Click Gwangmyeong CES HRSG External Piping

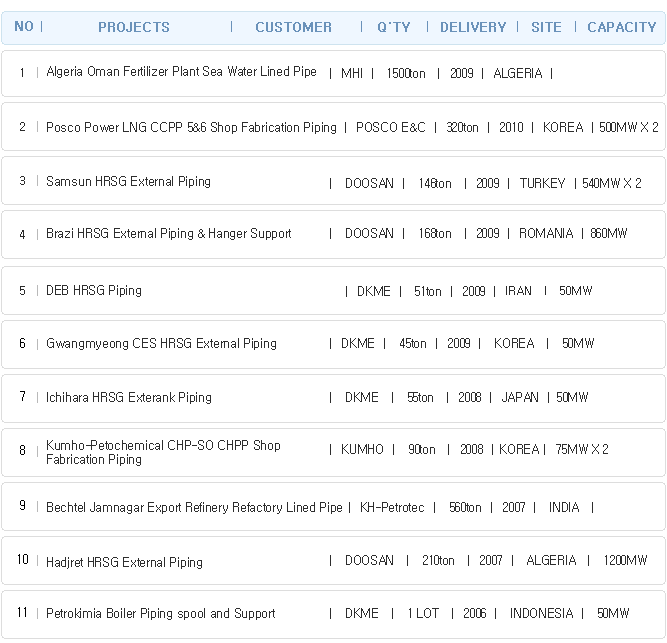tap(334, 344)
